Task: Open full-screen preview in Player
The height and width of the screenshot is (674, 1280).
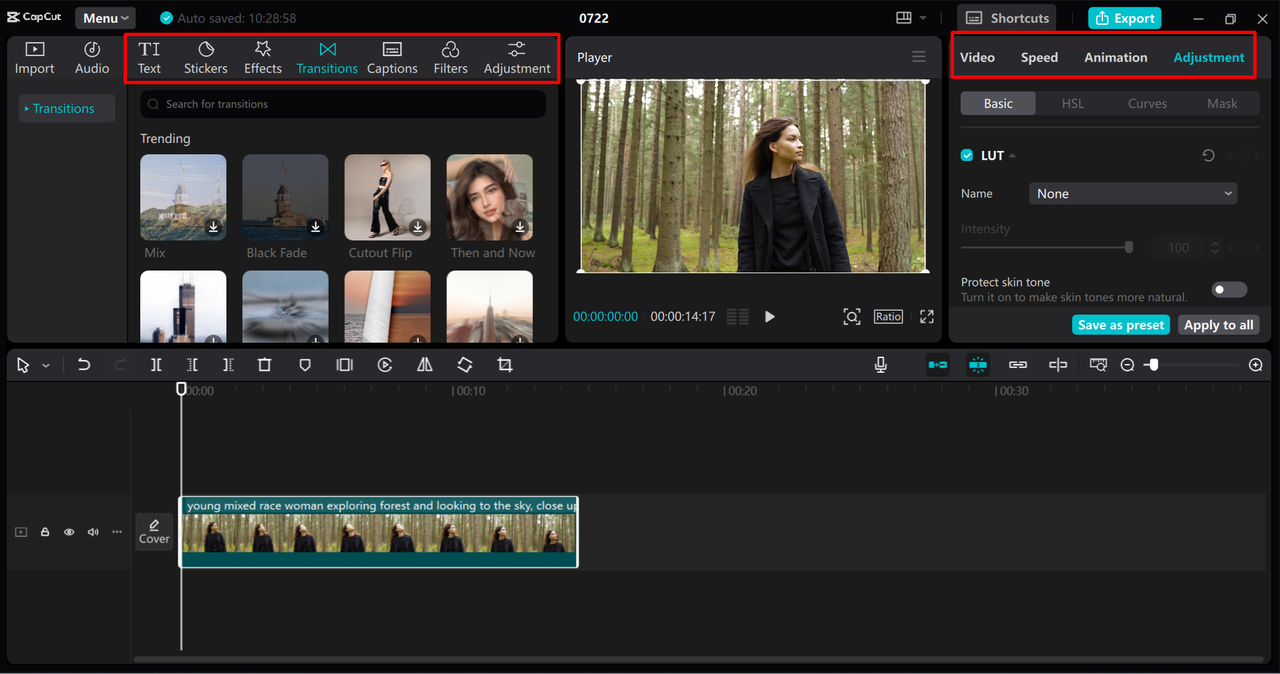Action: (927, 316)
